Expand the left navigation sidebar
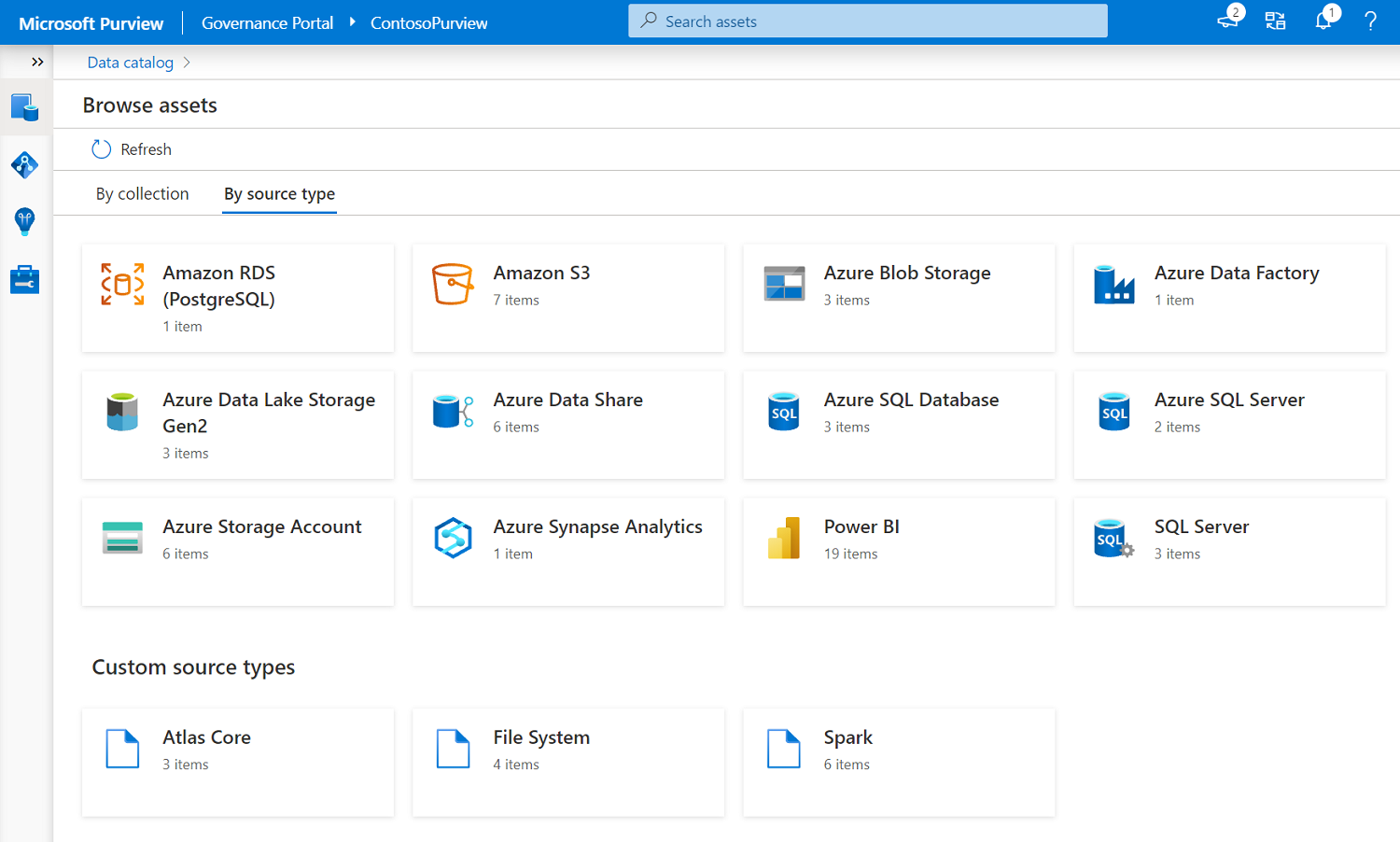The width and height of the screenshot is (1400, 842). pyautogui.click(x=37, y=62)
